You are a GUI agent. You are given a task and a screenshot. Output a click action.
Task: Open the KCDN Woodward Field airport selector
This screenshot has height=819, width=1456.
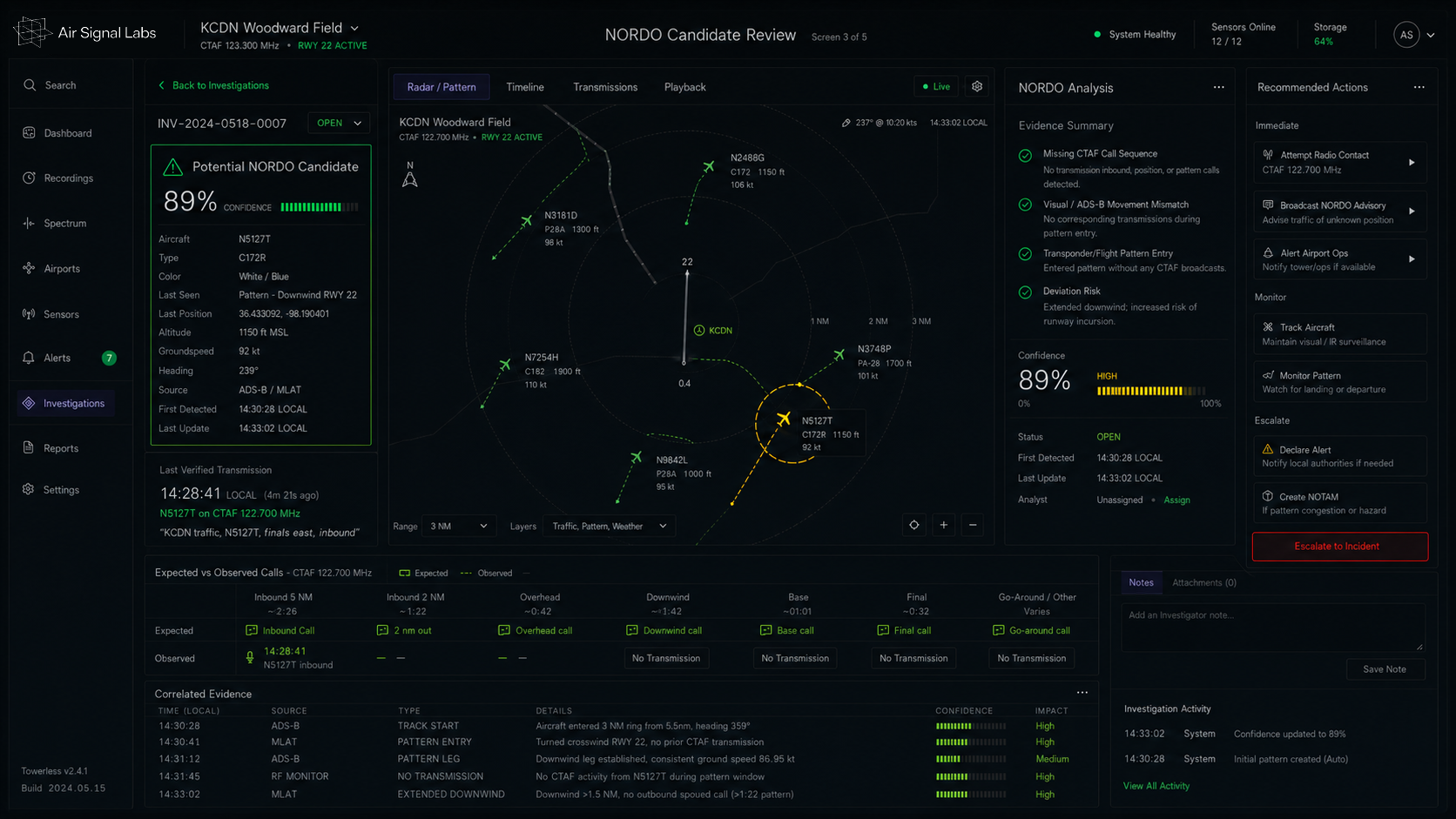coord(280,28)
